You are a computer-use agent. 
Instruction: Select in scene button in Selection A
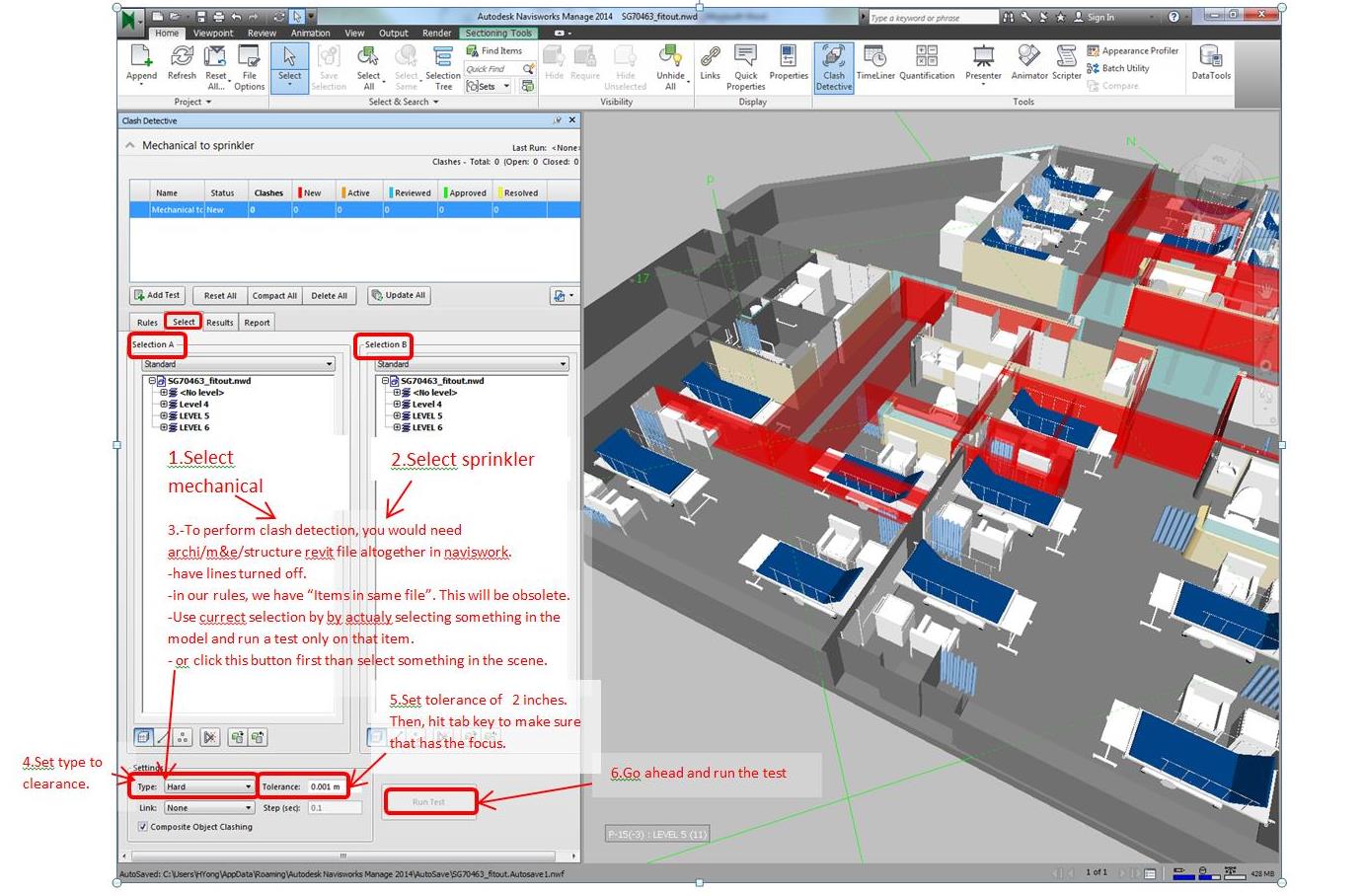(258, 737)
